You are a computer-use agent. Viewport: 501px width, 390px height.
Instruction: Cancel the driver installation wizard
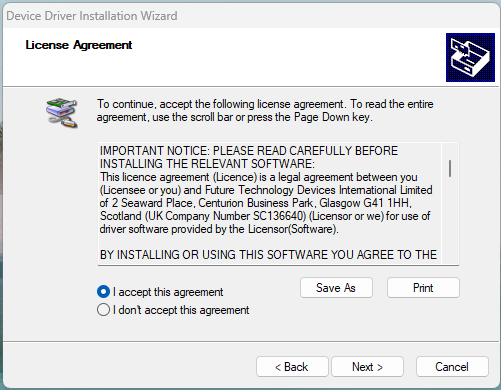pos(452,367)
